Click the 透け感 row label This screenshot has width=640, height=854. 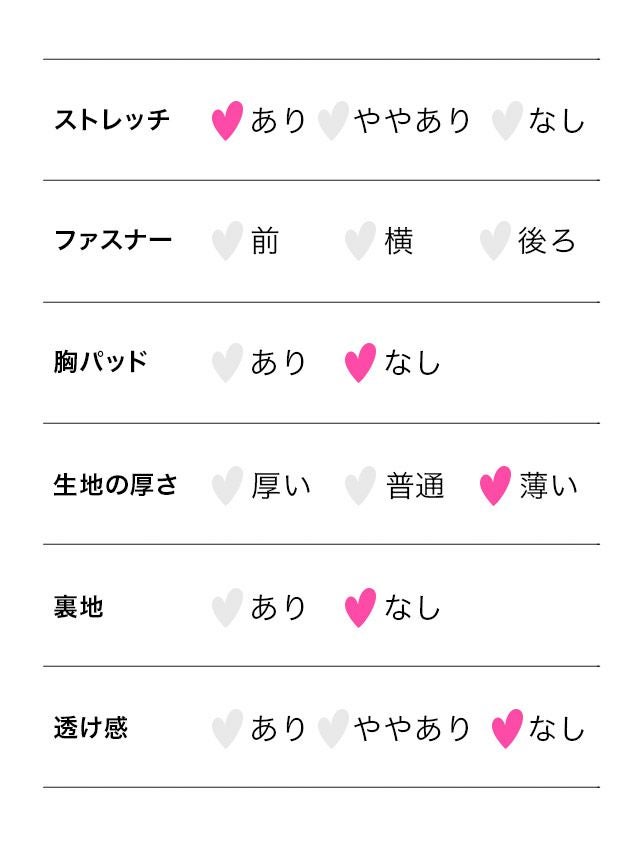pyautogui.click(x=90, y=728)
